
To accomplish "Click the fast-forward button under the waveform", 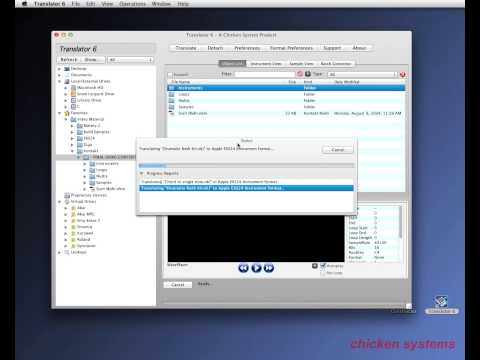I will tap(269, 268).
